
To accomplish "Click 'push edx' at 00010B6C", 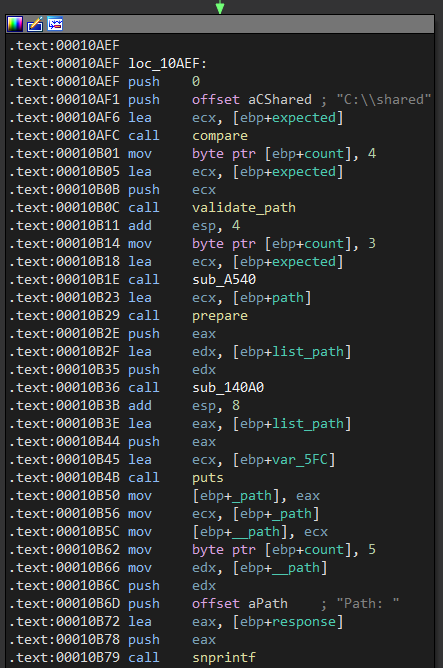I will 172,586.
